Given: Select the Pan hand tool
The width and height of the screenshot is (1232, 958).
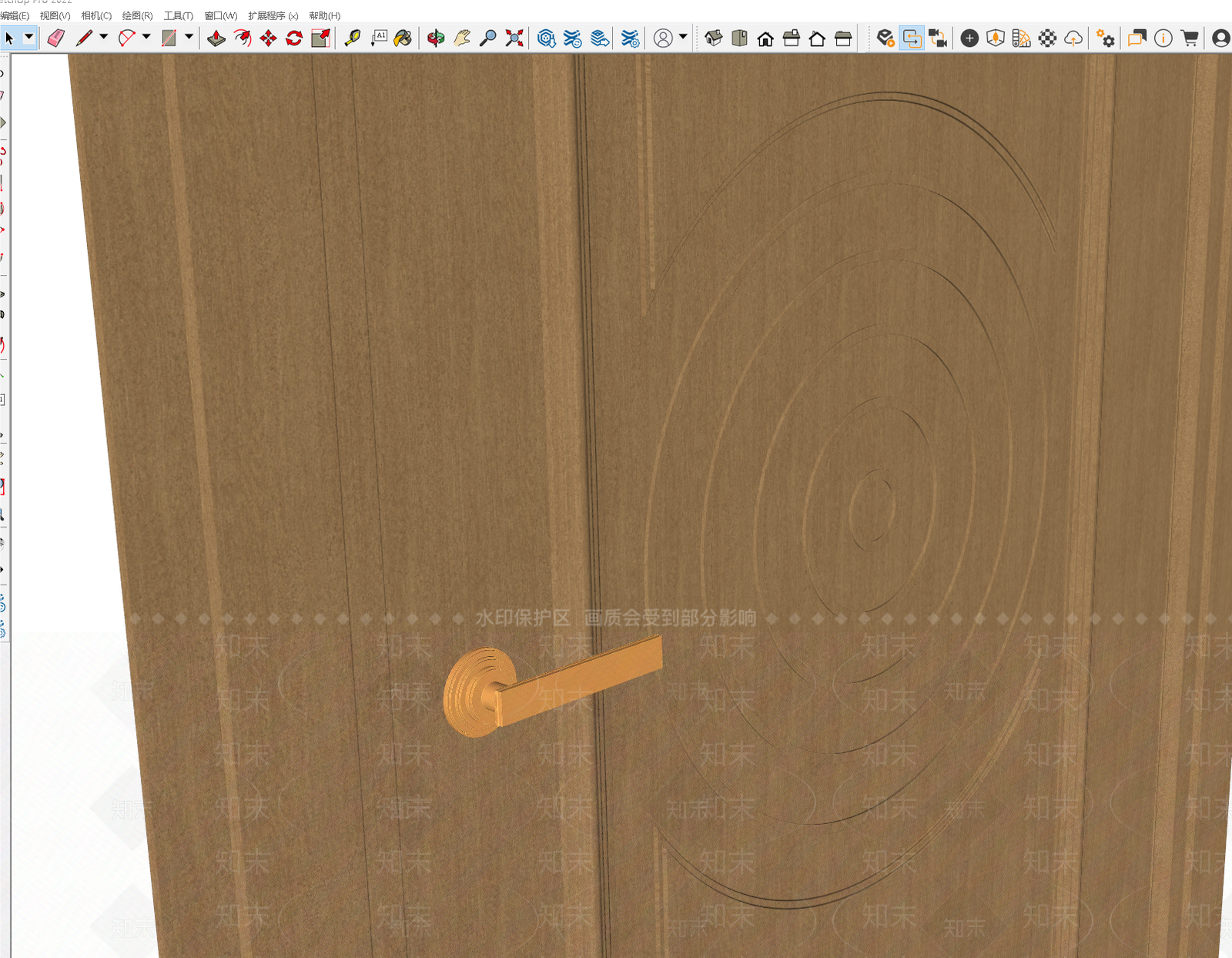Looking at the screenshot, I should tap(462, 38).
